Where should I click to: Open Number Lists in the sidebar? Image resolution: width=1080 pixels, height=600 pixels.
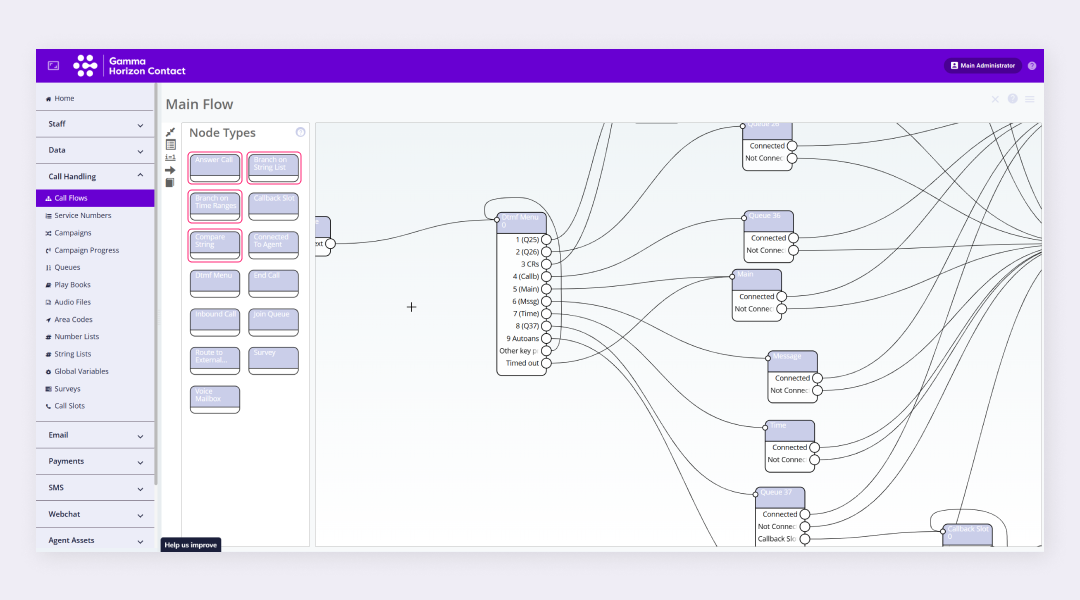[95, 337]
